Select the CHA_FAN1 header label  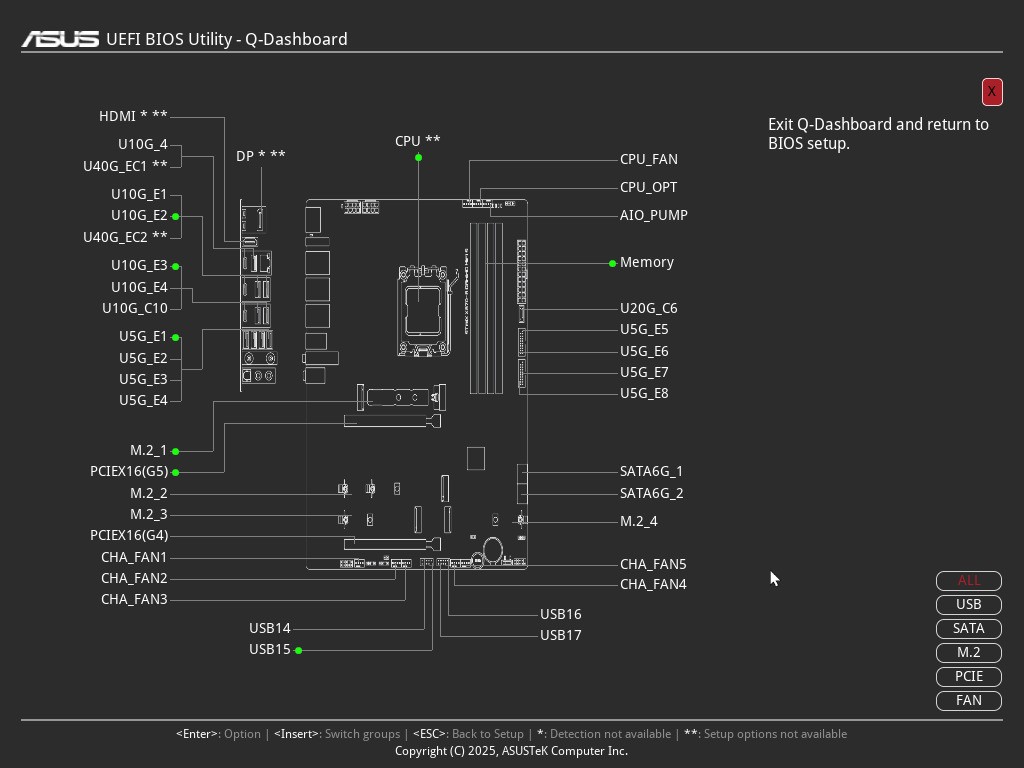134,557
